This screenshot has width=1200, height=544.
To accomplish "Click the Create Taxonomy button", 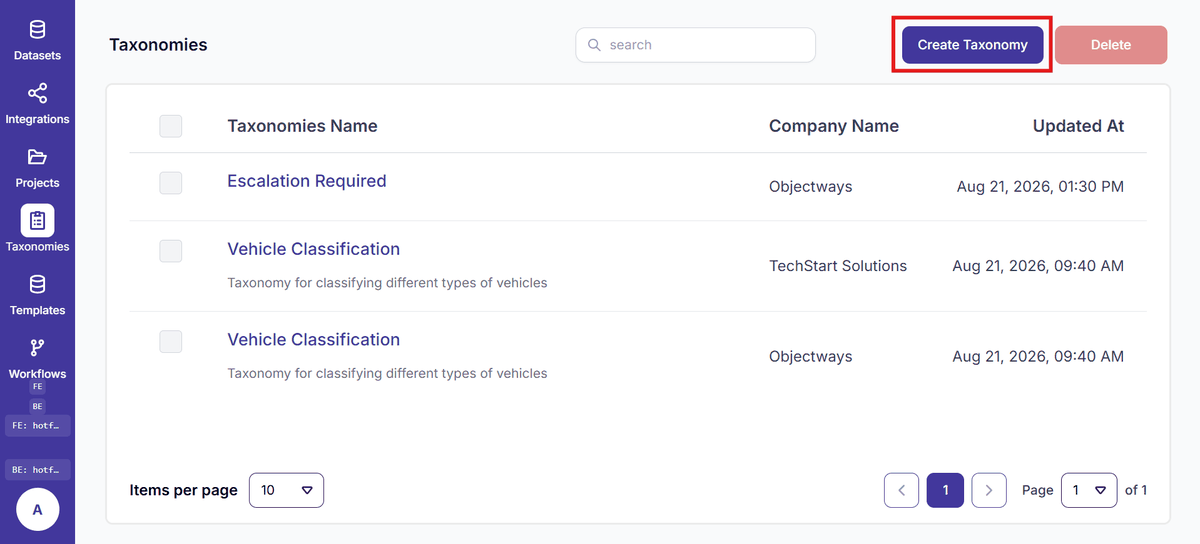I will [972, 45].
